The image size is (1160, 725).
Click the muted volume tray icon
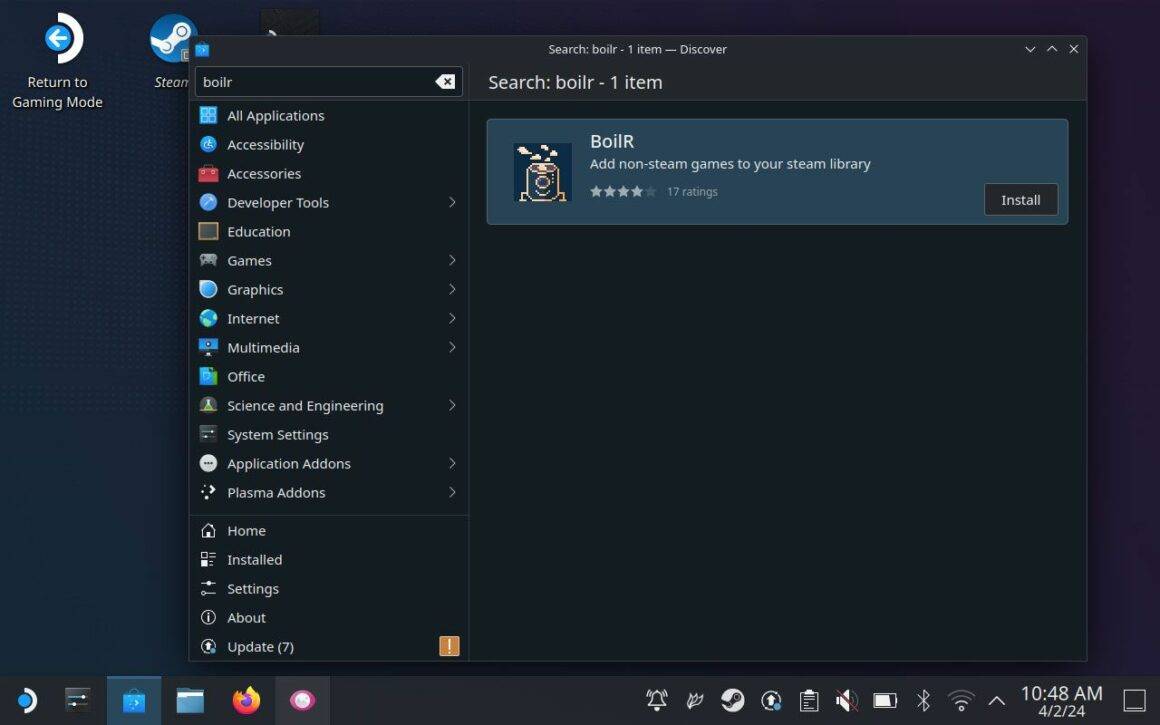click(847, 700)
